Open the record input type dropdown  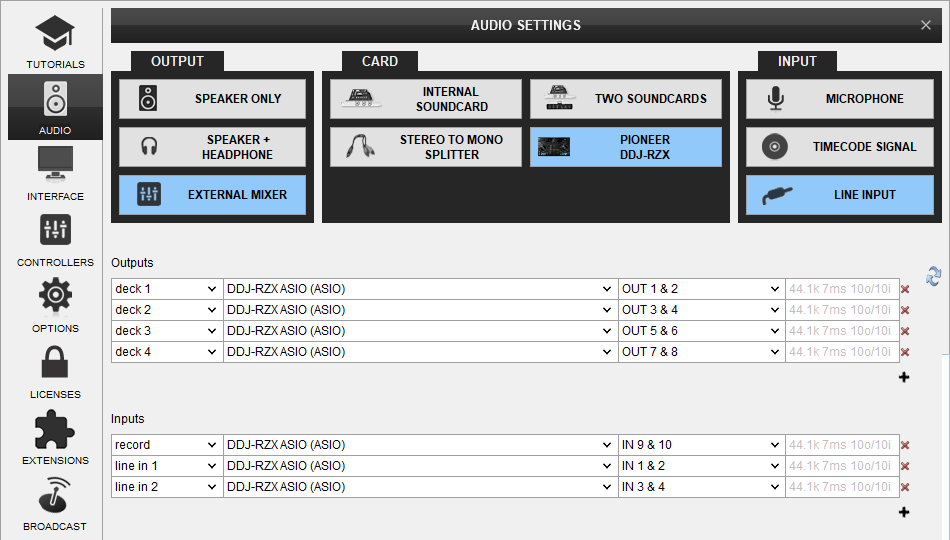coord(167,445)
